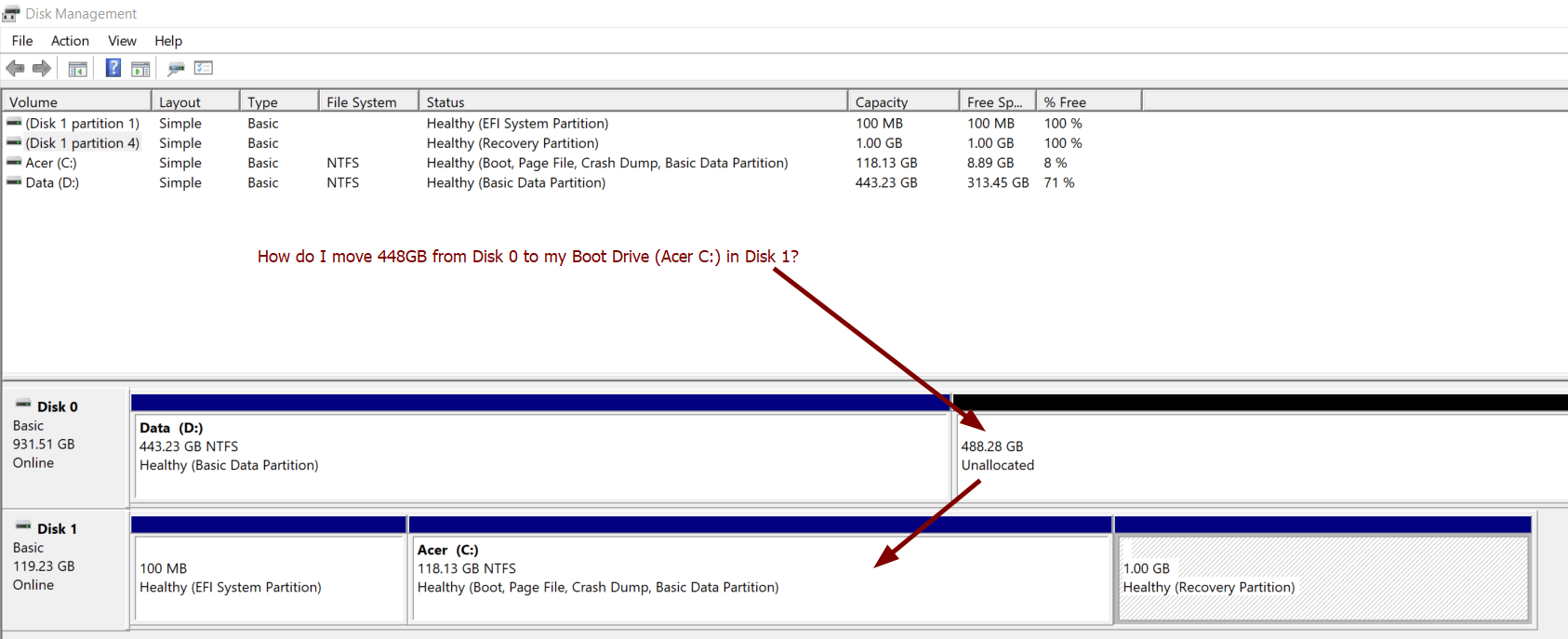Click 'Healthy (Recovery Partition)' status cell in list
Viewport: 1568px width, 639px height.
point(512,142)
